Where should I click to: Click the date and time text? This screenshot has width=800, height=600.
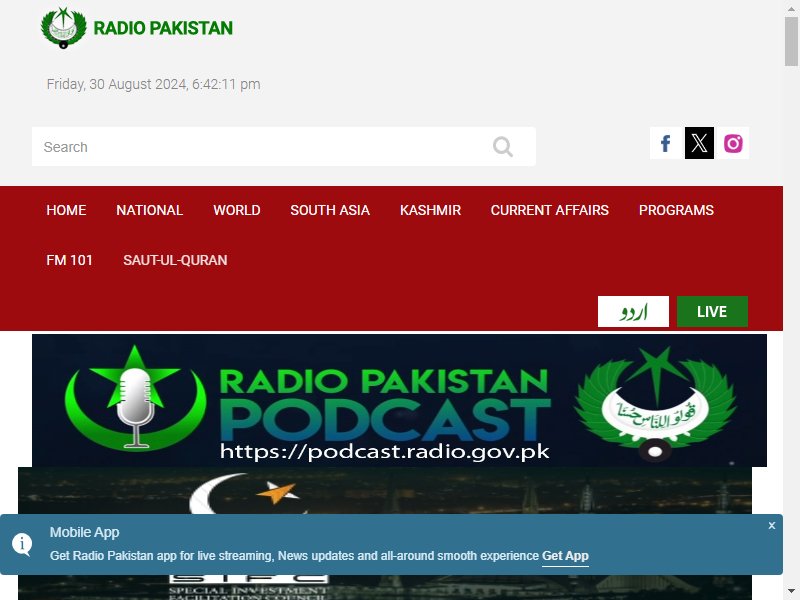[154, 84]
